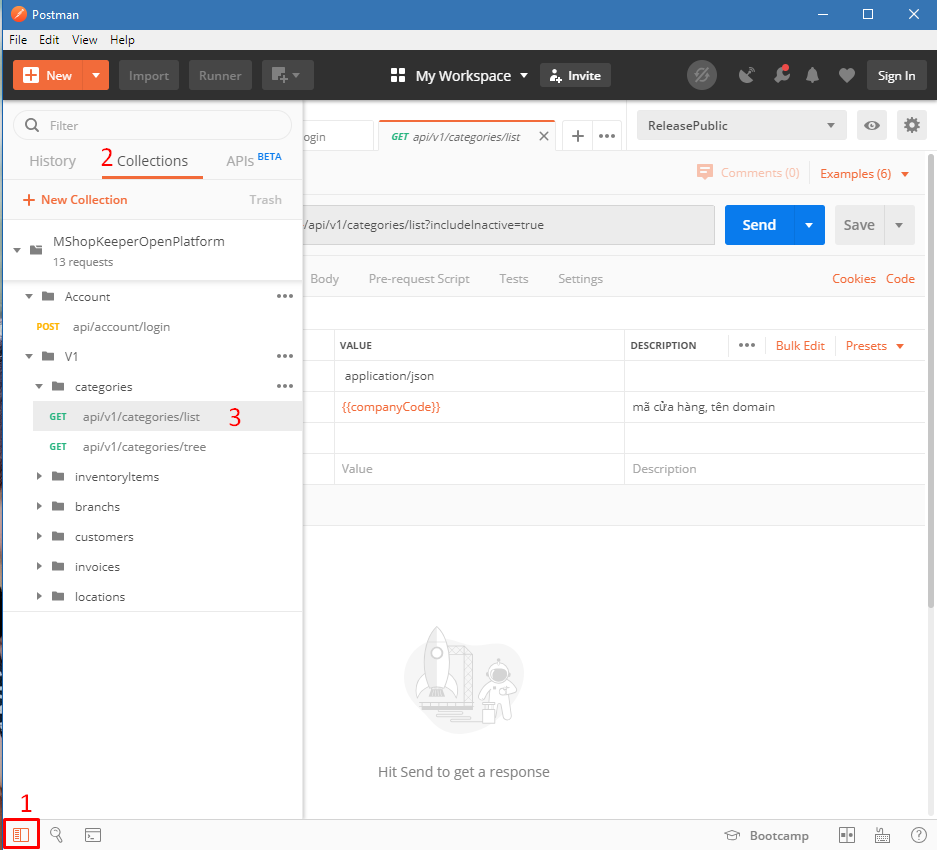The width and height of the screenshot is (937, 850).
Task: Open headers table column options ellipsis
Action: click(x=747, y=345)
